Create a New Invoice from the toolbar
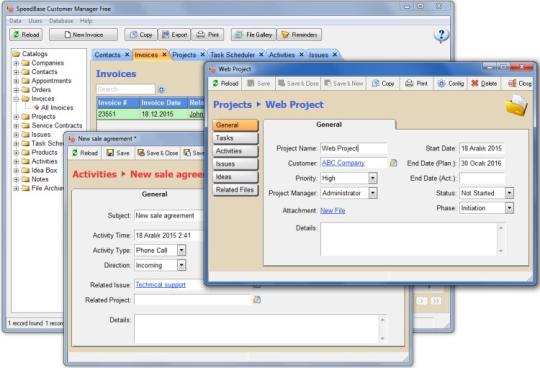The image size is (540, 368). [83, 35]
